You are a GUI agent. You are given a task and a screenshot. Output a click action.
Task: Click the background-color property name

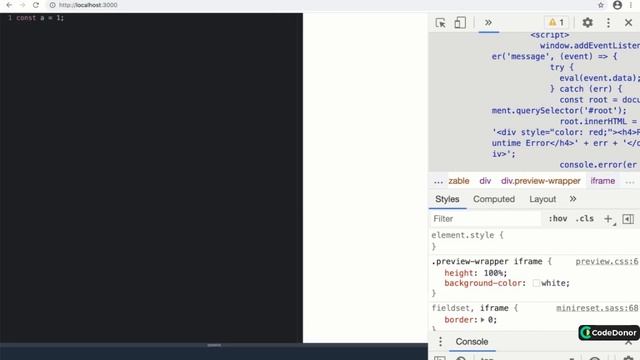483,283
